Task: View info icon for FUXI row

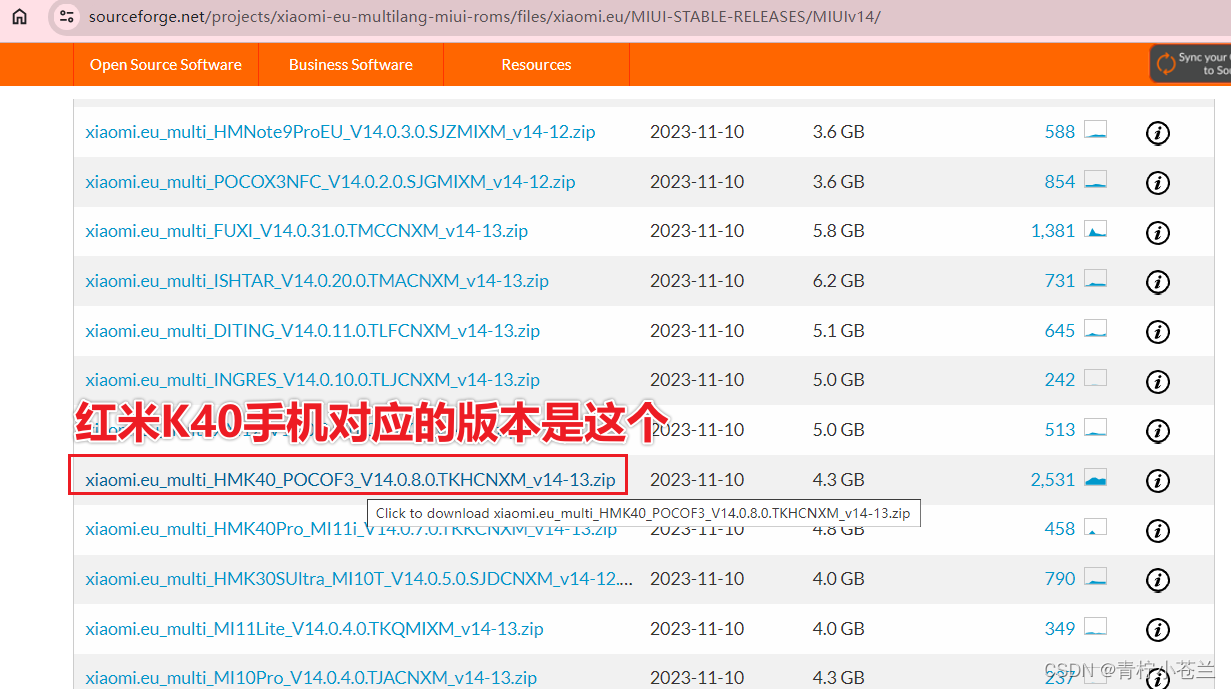Action: [x=1157, y=233]
